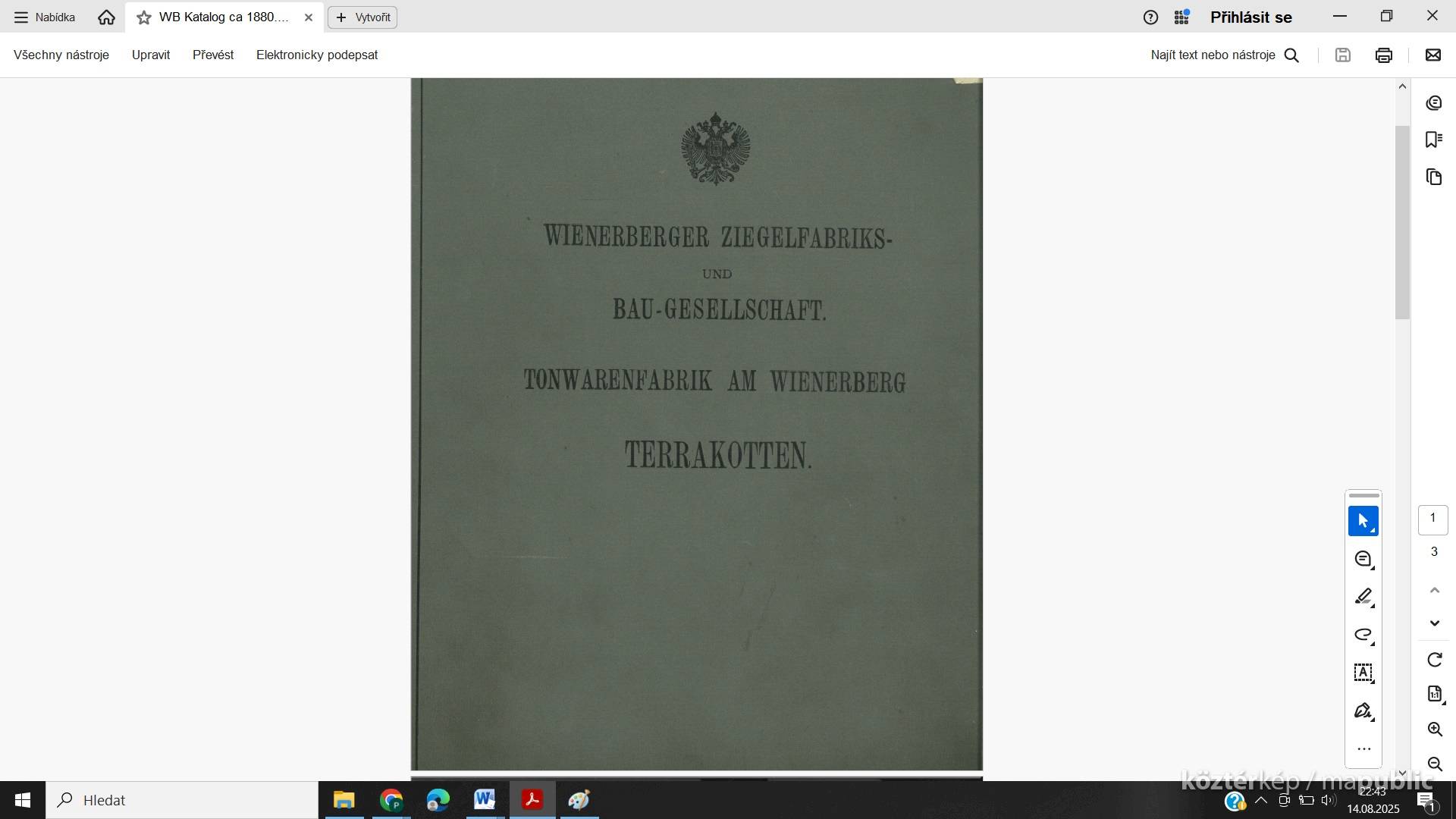This screenshot has height=819, width=1456.
Task: Open the Paint taskbar icon
Action: (579, 800)
